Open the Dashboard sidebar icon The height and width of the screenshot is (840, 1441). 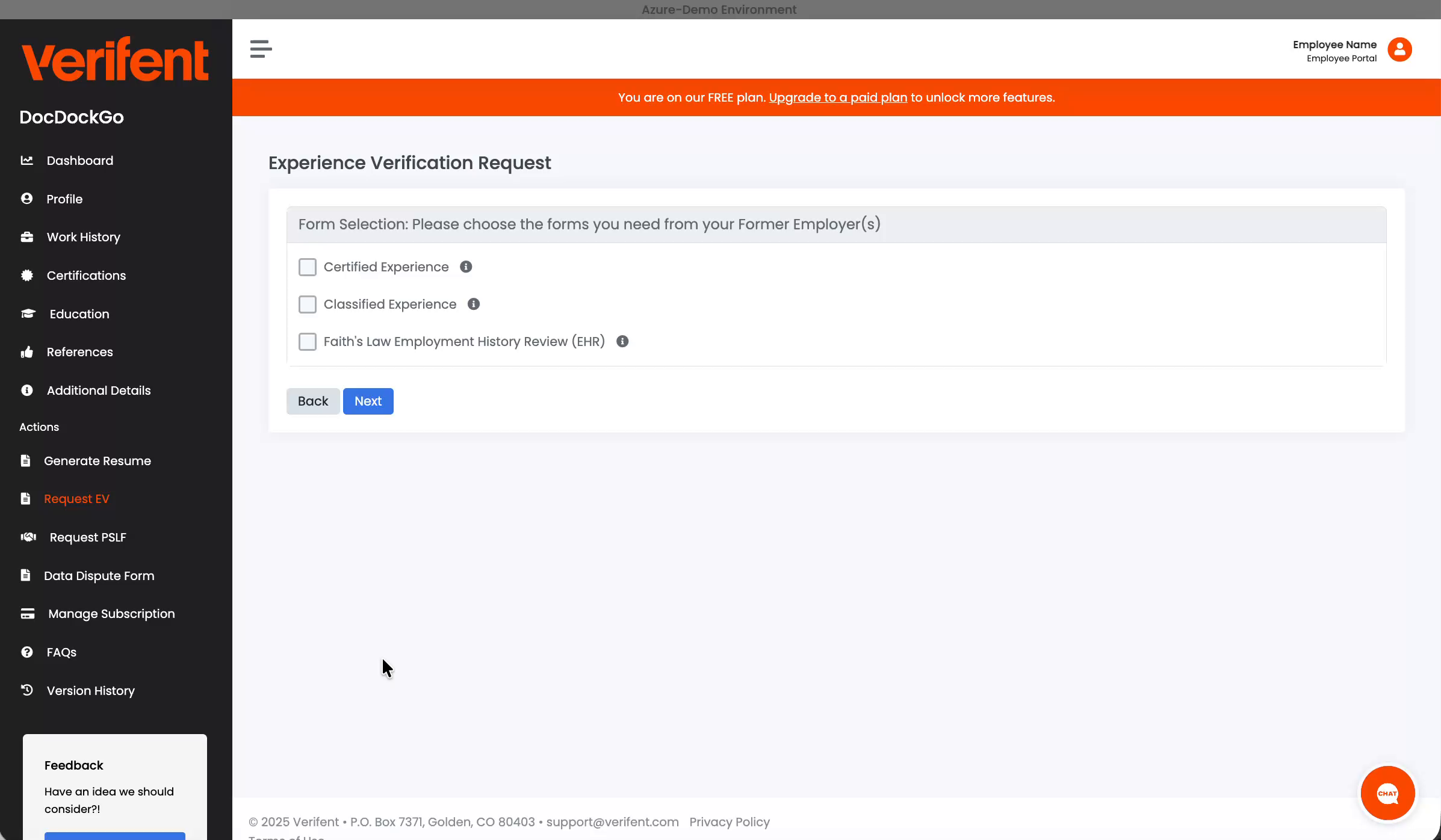pyautogui.click(x=28, y=160)
